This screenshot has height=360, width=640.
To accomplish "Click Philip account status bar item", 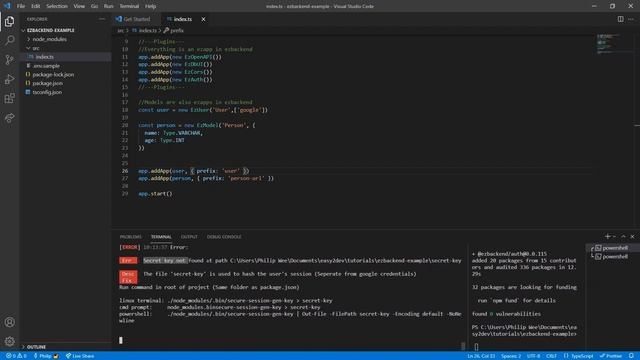I will point(46,356).
